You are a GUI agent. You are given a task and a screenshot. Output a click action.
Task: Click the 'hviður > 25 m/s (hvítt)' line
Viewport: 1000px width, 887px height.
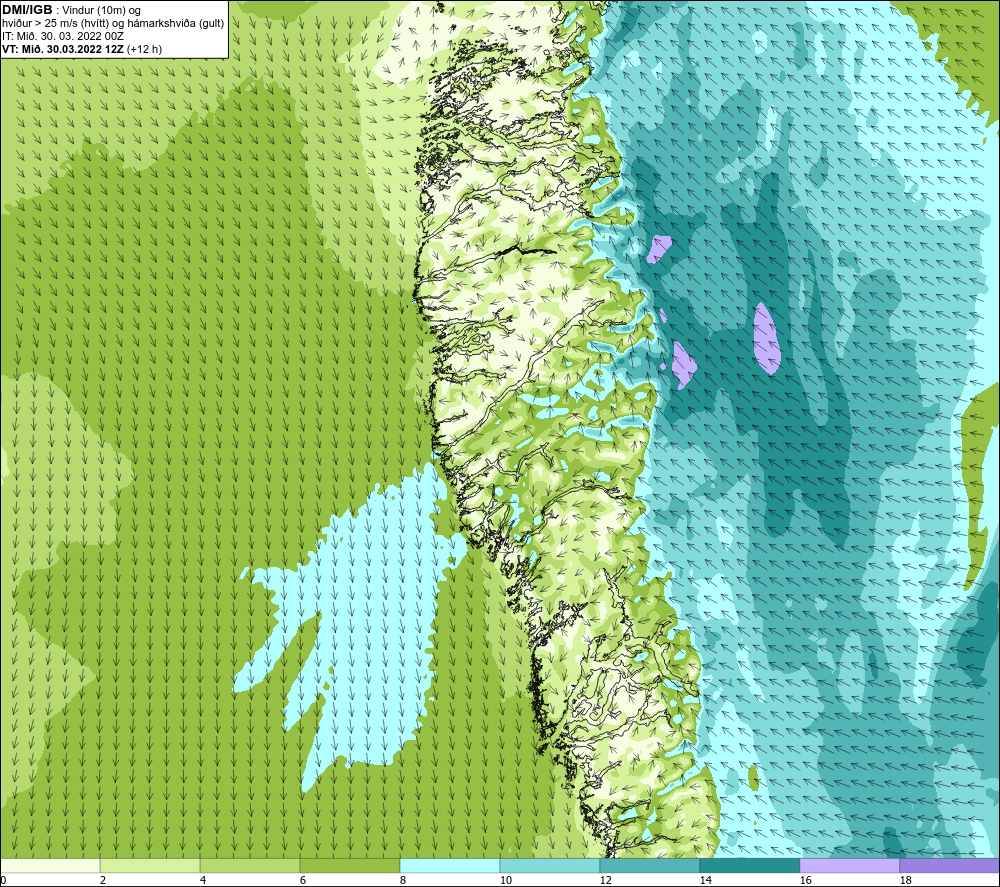pyautogui.click(x=113, y=24)
